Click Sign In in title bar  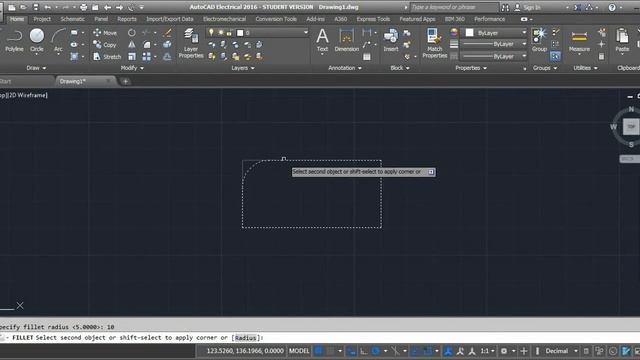[x=532, y=7]
